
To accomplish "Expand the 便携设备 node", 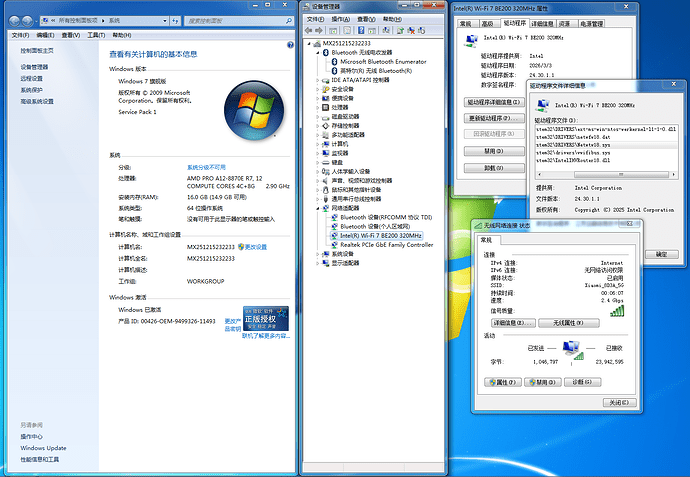I will (318, 99).
